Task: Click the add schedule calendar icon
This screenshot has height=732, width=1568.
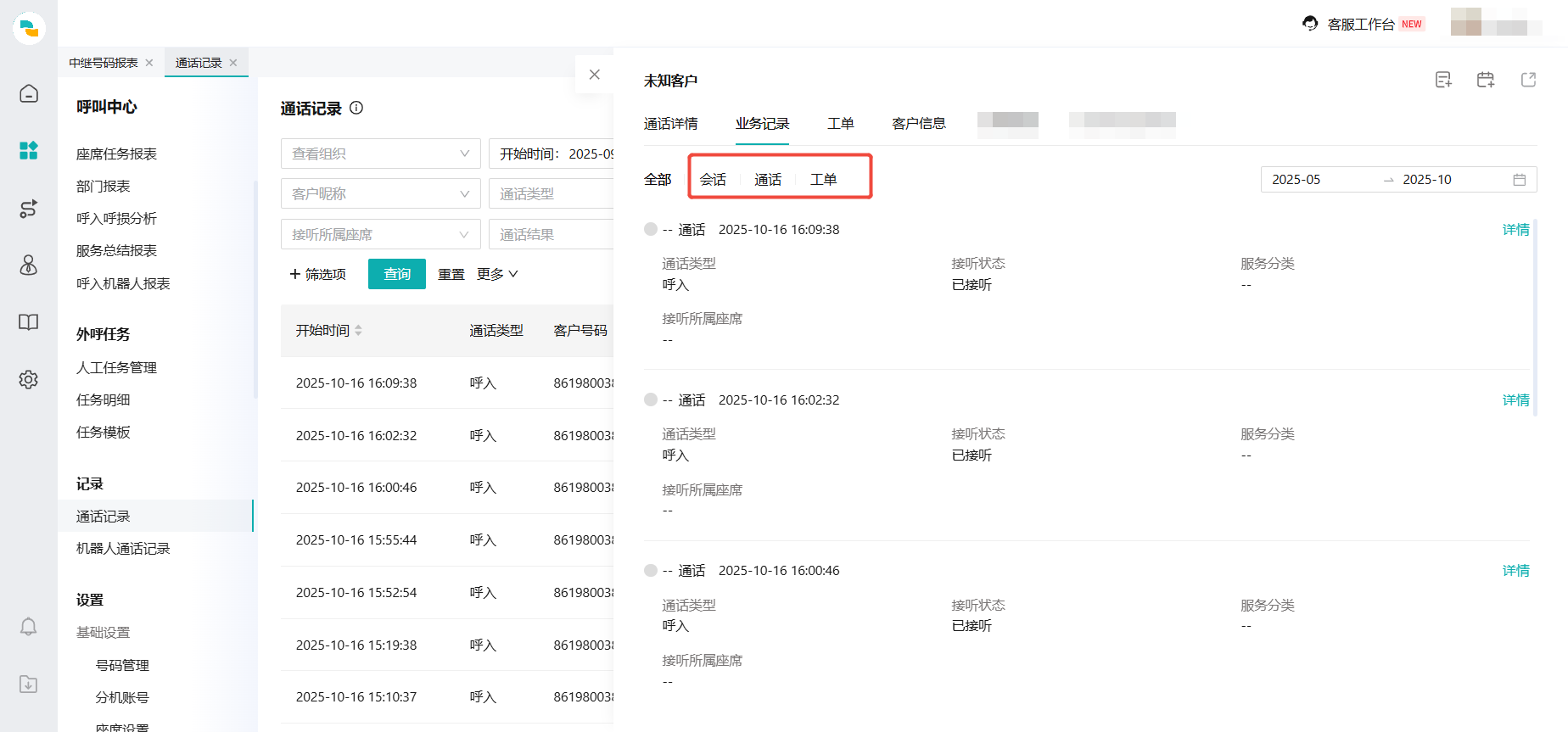Action: [x=1486, y=80]
